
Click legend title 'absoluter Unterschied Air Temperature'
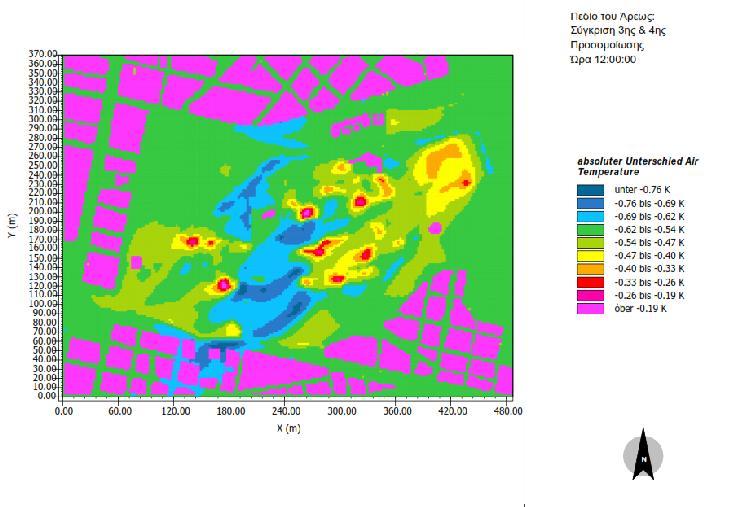[x=638, y=166]
